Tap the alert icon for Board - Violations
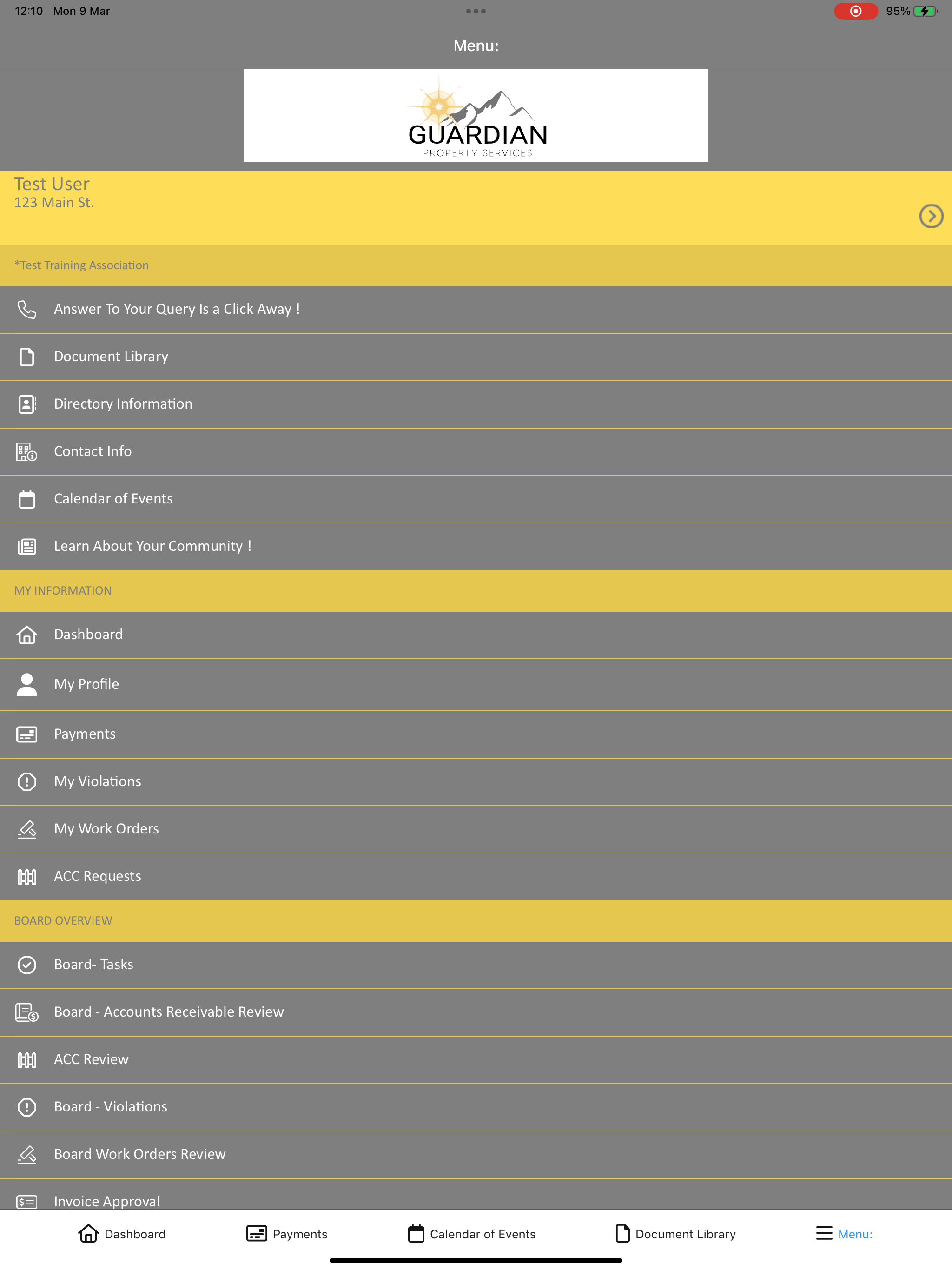952x1270 pixels. tap(26, 1107)
